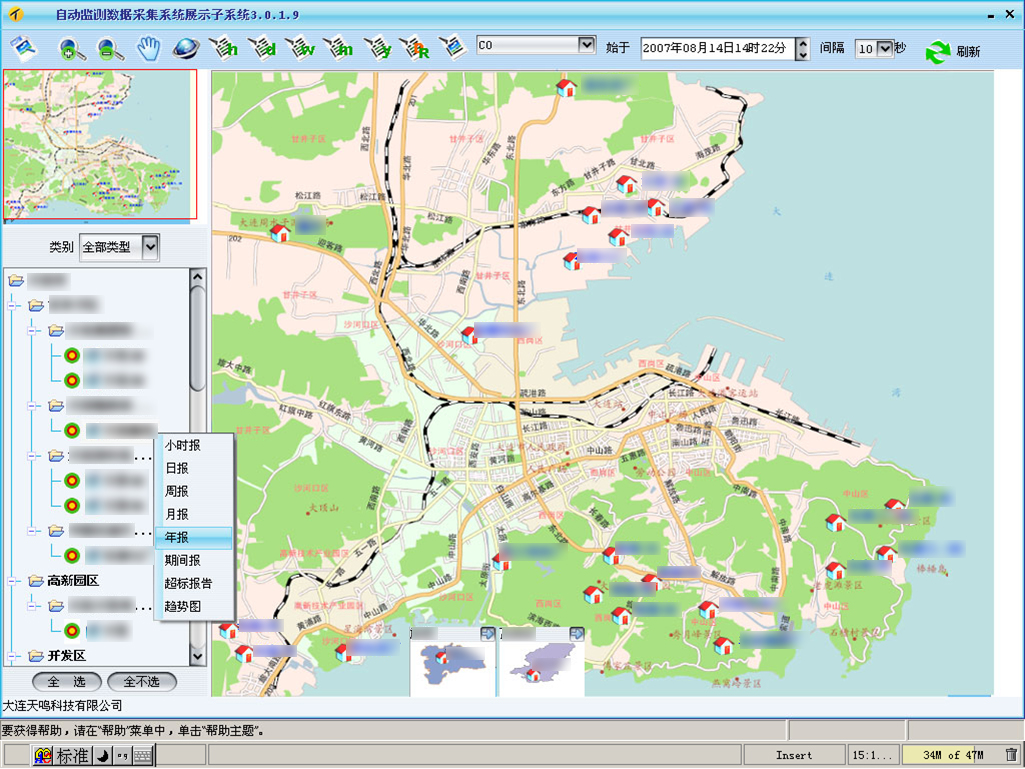Click the 大连天鸣科技有限公司 company label
Image resolution: width=1025 pixels, height=769 pixels.
pos(63,706)
